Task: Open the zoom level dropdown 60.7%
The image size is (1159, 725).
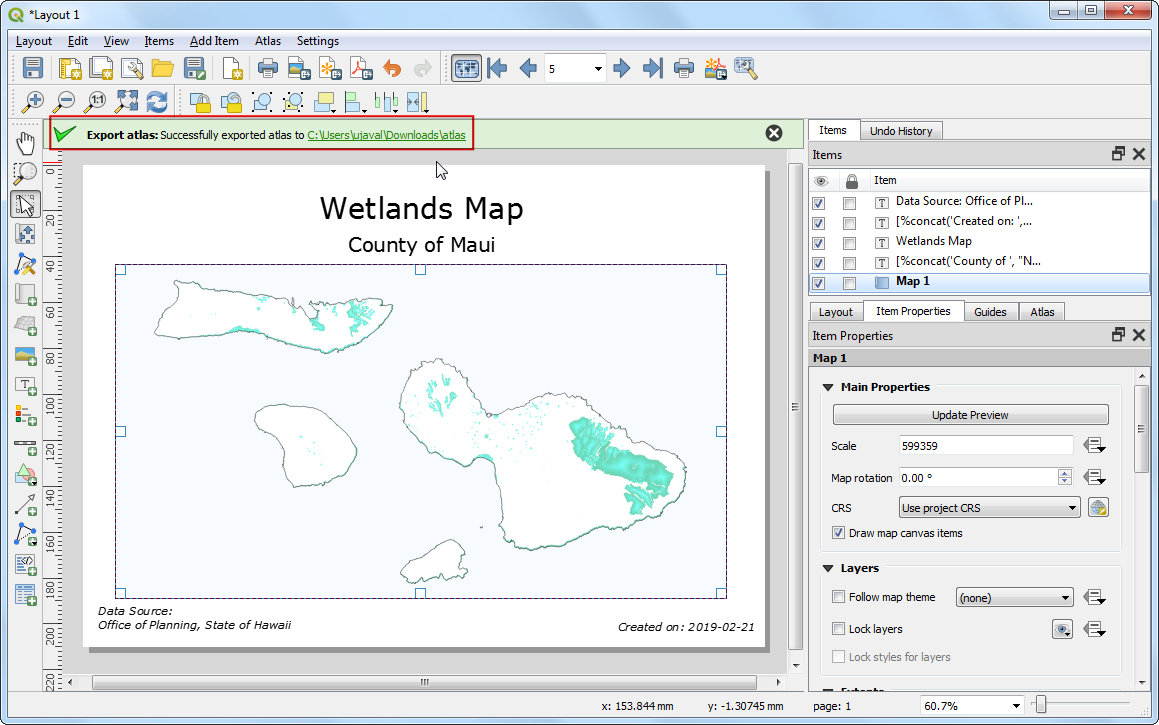Action: pyautogui.click(x=1013, y=706)
